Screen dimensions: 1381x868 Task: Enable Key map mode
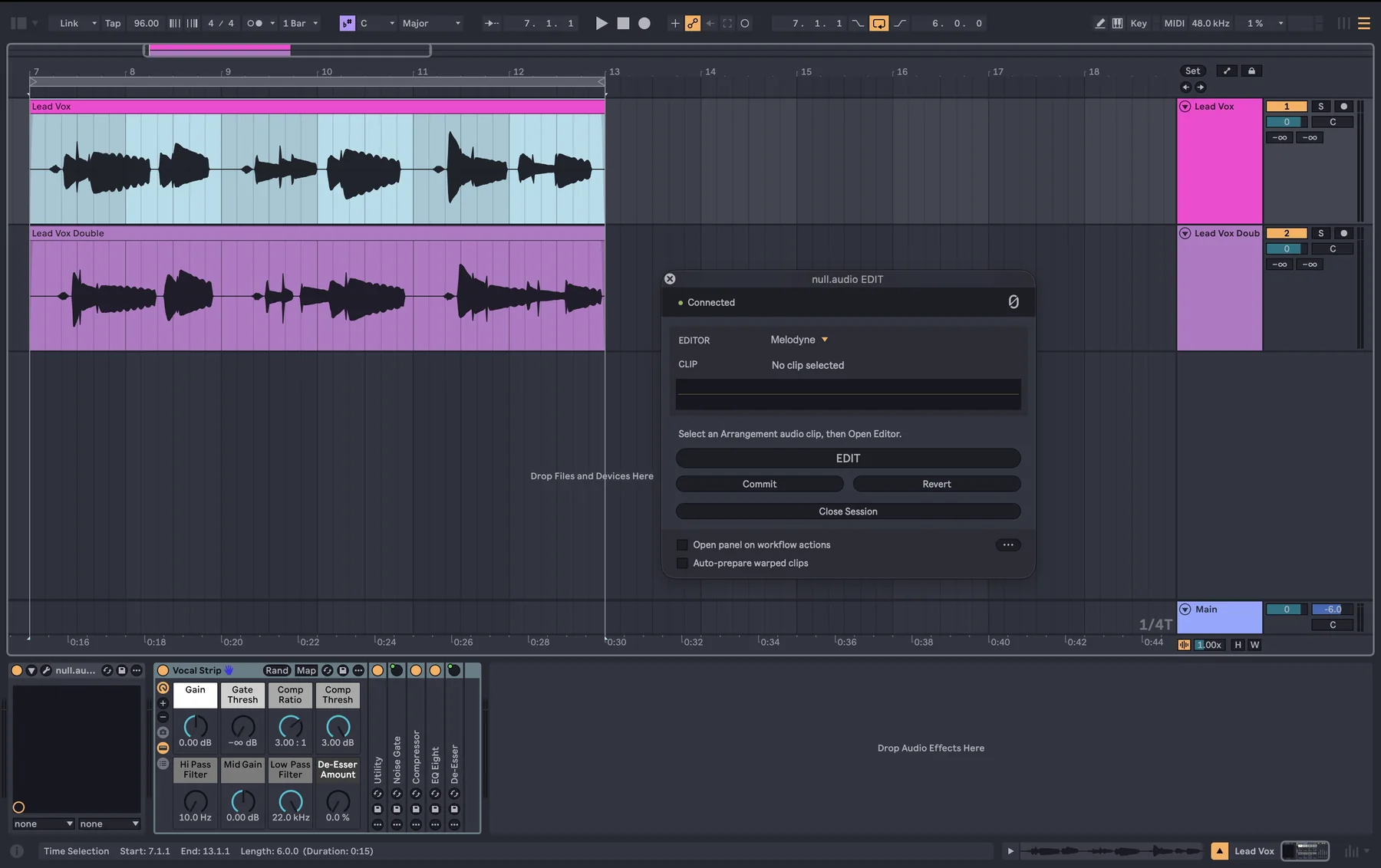(1139, 23)
